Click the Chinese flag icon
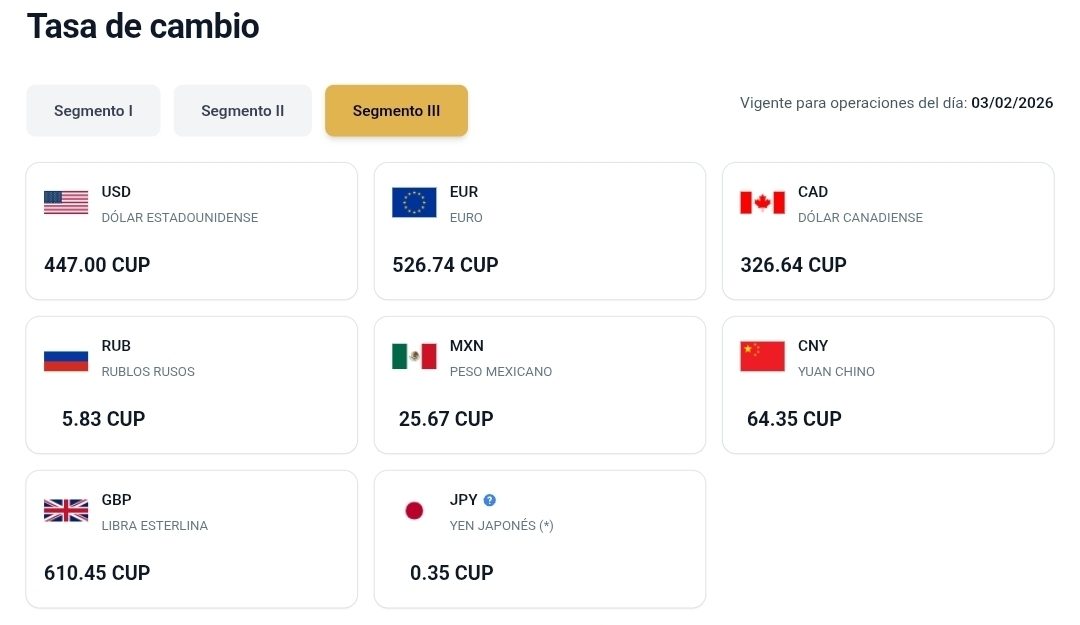1080x625 pixels. point(762,357)
